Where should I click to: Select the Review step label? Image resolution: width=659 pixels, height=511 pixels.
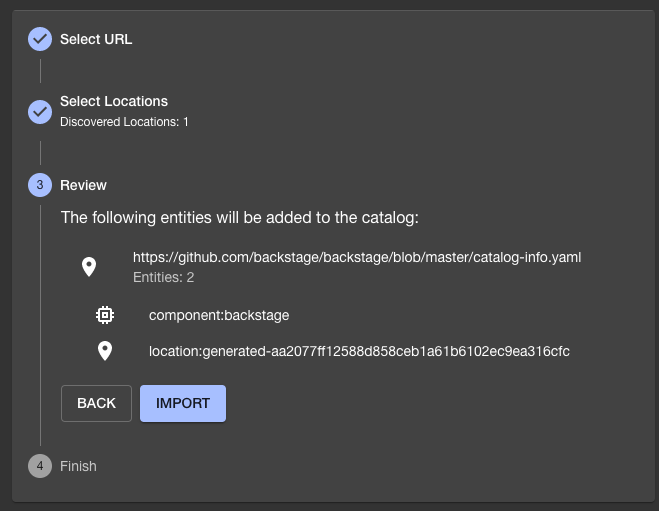coord(83,185)
